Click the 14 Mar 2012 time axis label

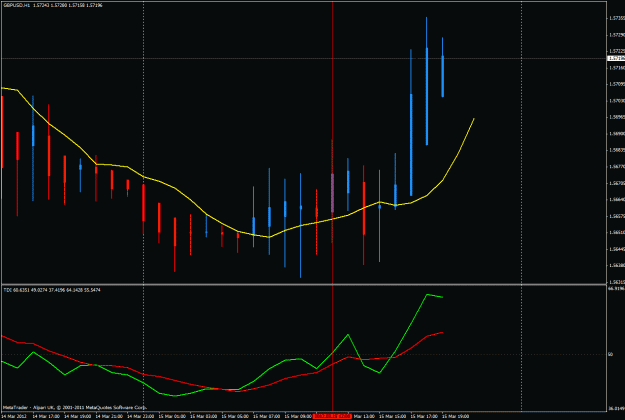point(14,416)
